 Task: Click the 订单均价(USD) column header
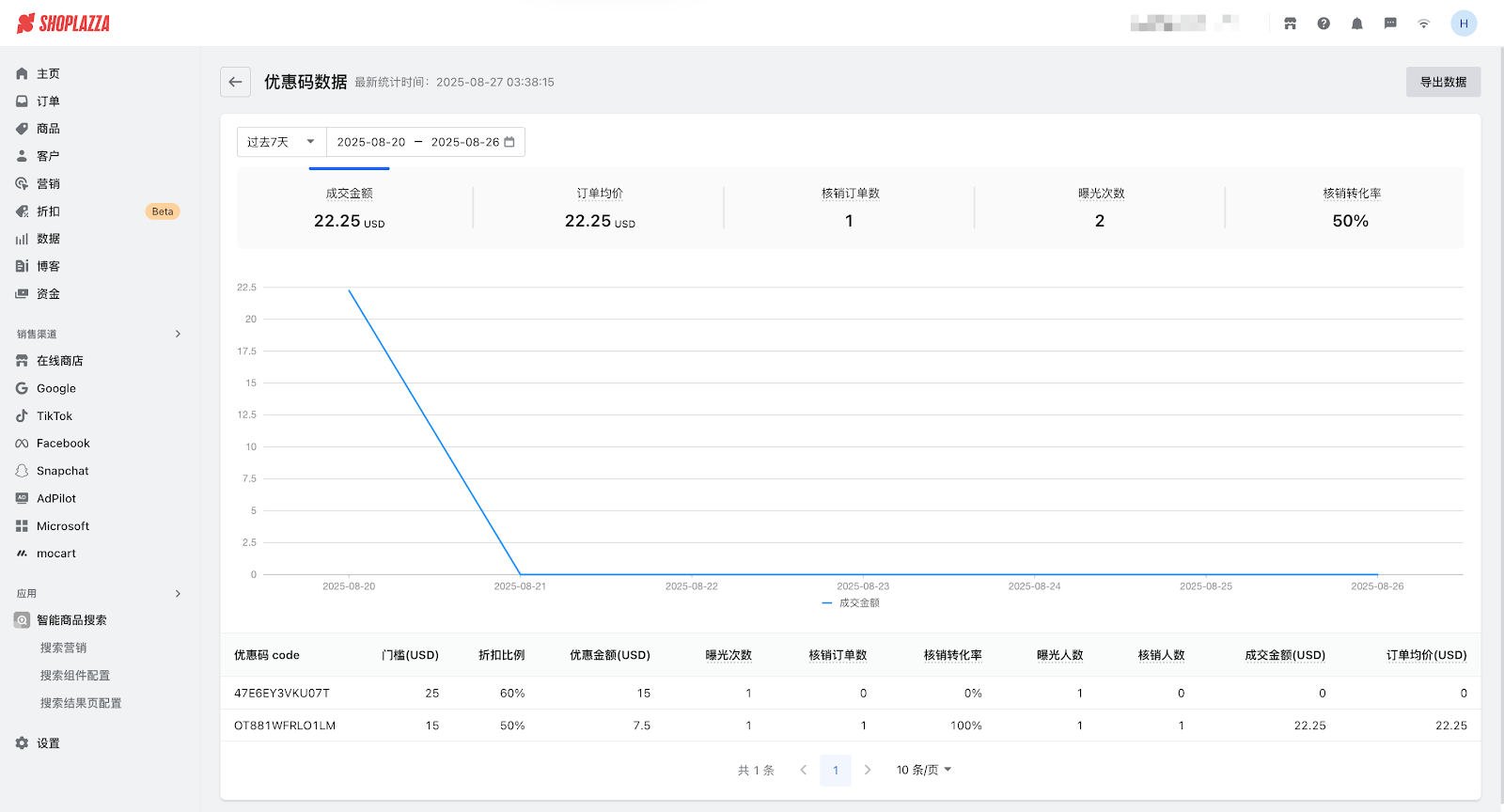1427,655
